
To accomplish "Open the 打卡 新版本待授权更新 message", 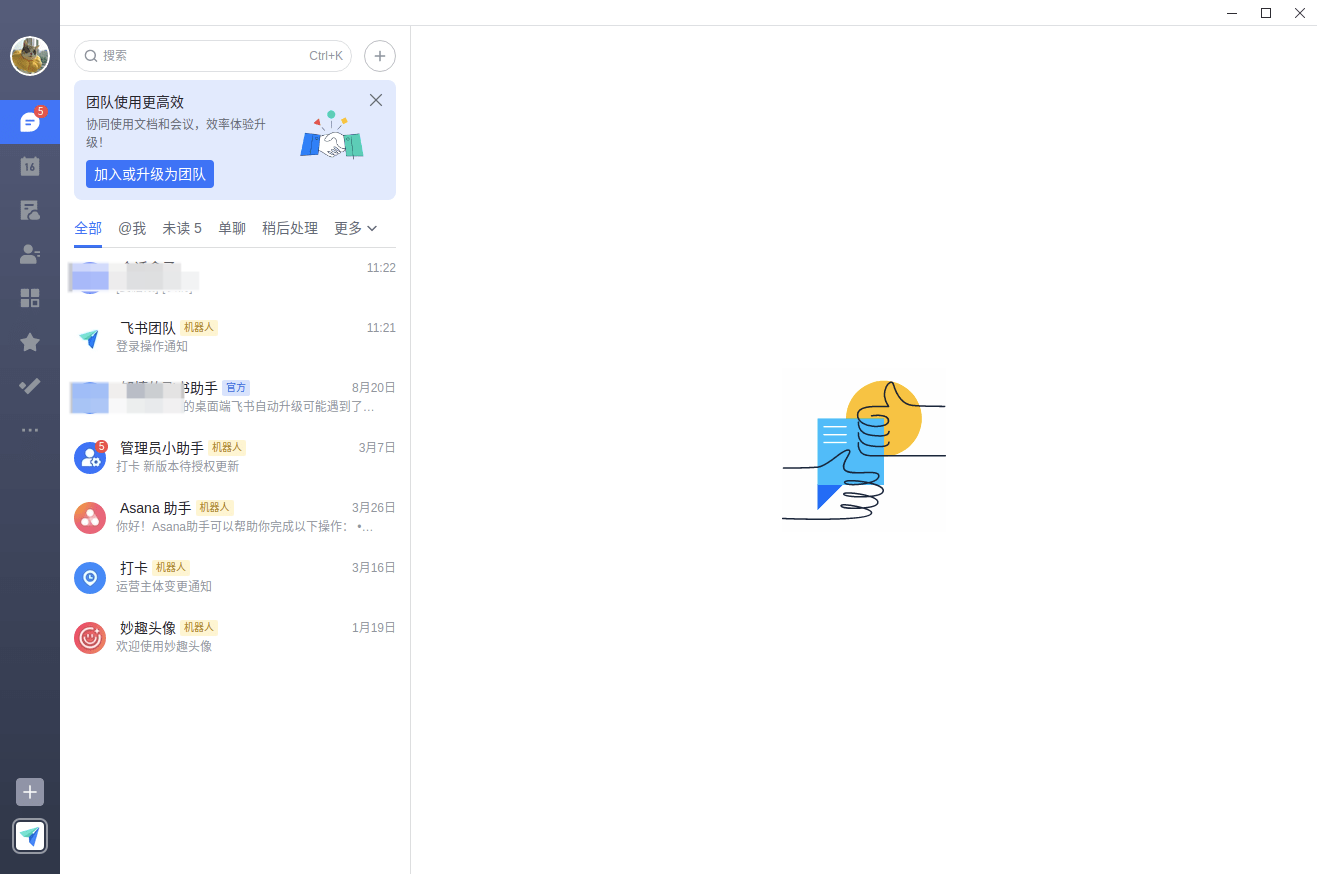I will coord(178,467).
